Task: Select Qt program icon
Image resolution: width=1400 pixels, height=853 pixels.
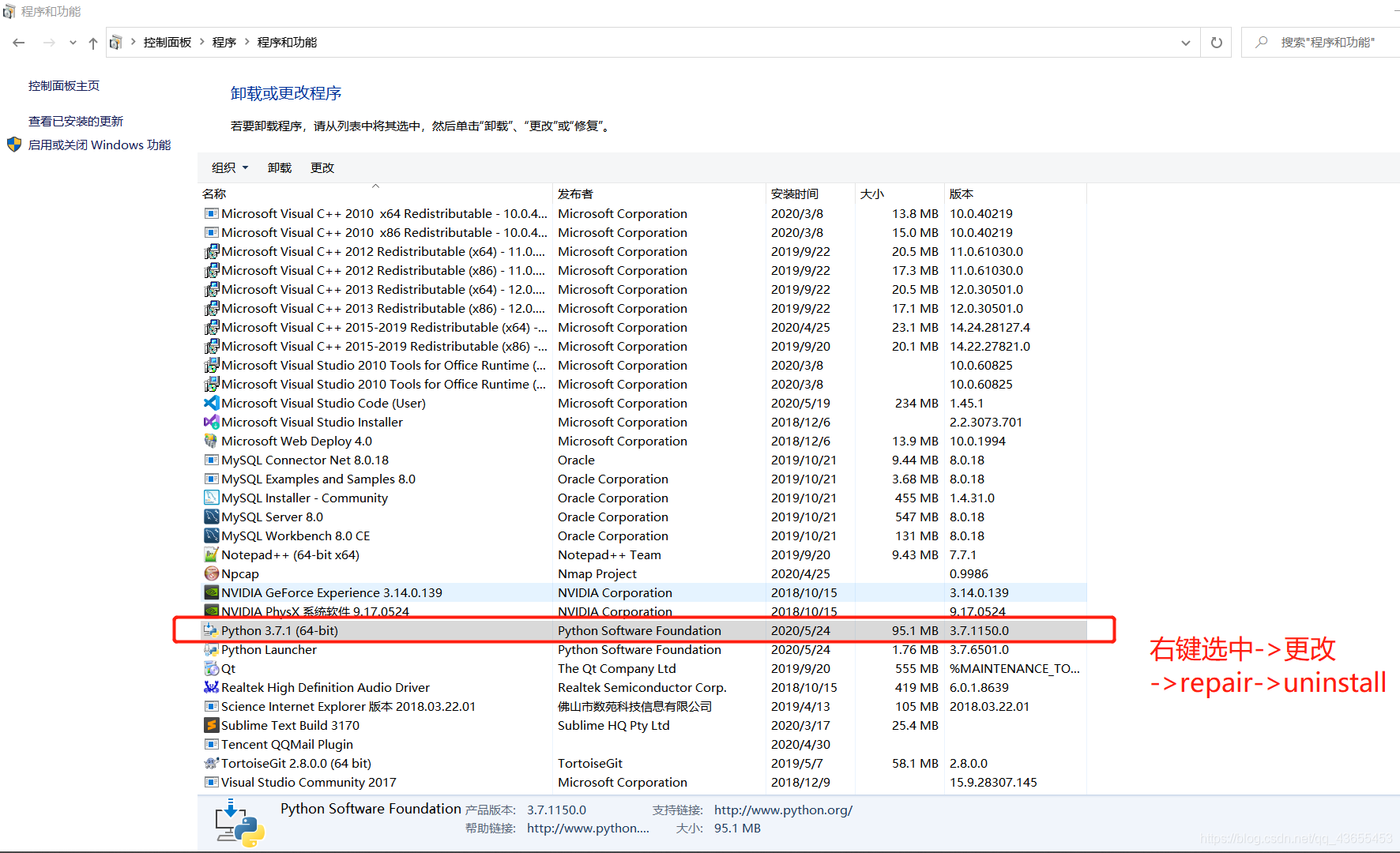Action: [x=211, y=668]
